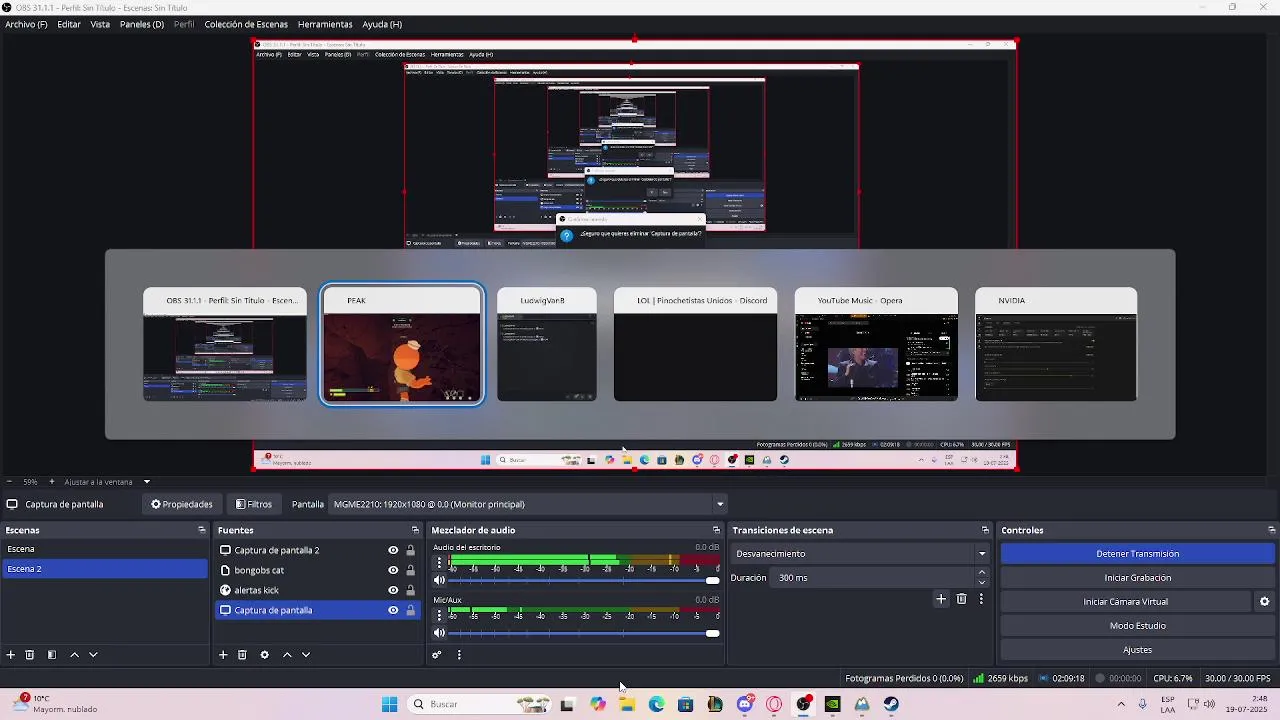Viewport: 1280px width, 720px height.
Task: Add a scene transition with plus icon
Action: click(941, 599)
